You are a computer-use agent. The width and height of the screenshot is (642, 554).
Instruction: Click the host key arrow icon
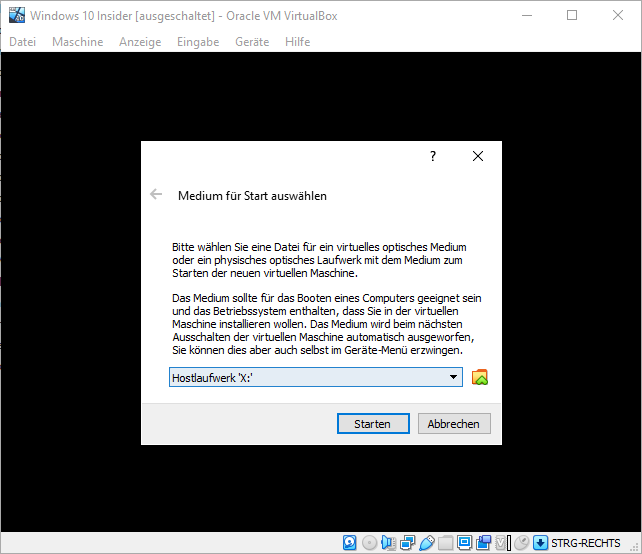pyautogui.click(x=540, y=543)
